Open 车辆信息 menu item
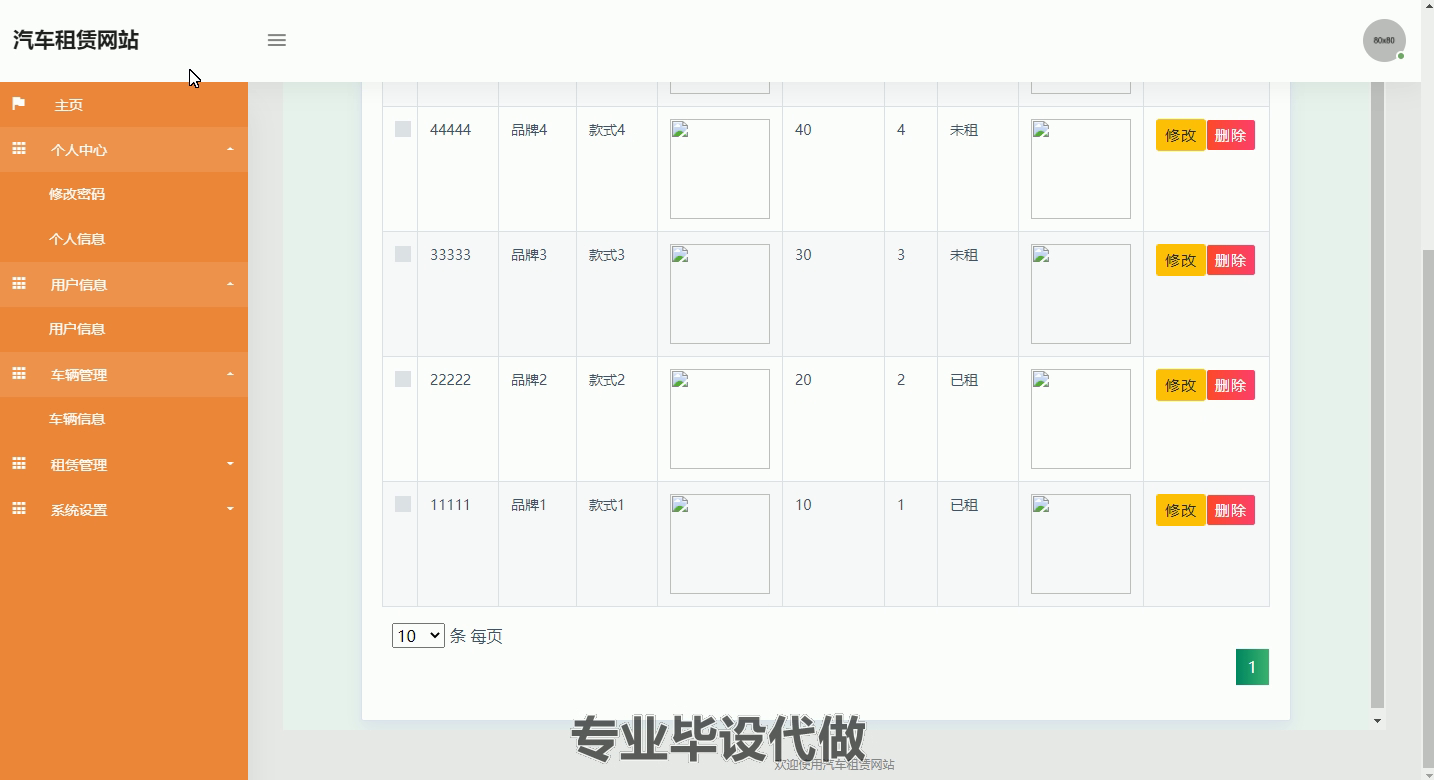Image resolution: width=1434 pixels, height=780 pixels. point(77,419)
